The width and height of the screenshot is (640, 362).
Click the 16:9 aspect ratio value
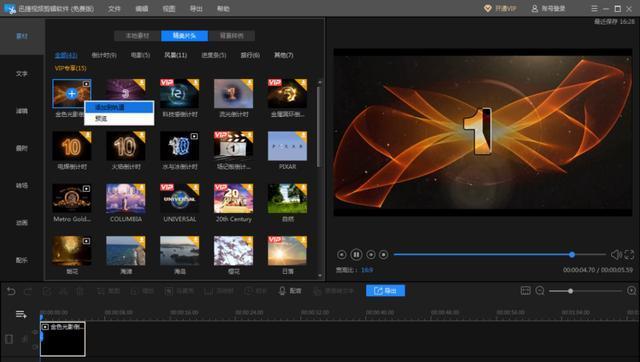click(367, 270)
